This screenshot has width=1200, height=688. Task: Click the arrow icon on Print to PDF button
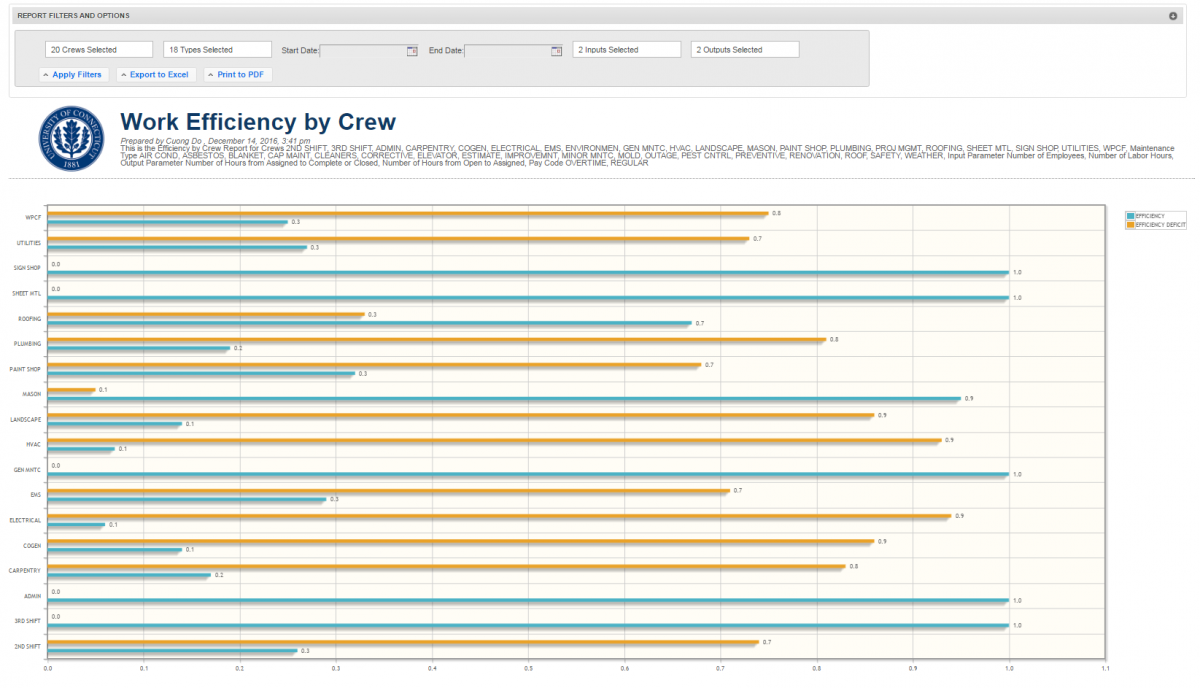(211, 74)
